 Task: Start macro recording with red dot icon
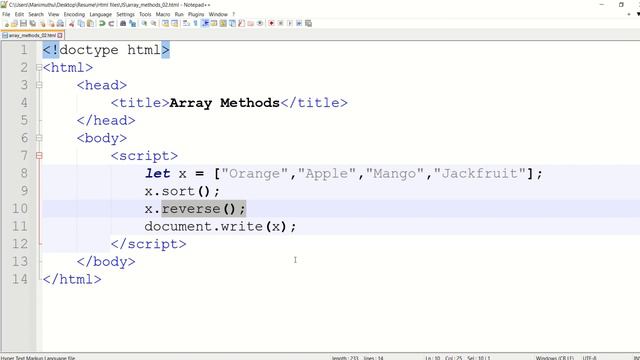(x=271, y=23)
